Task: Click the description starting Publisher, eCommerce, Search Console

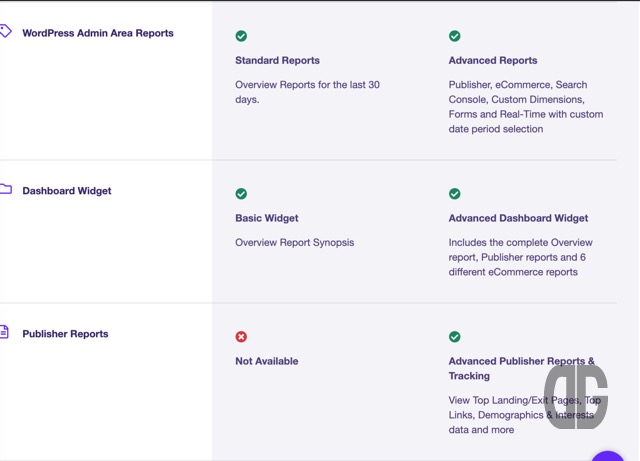Action: click(526, 107)
